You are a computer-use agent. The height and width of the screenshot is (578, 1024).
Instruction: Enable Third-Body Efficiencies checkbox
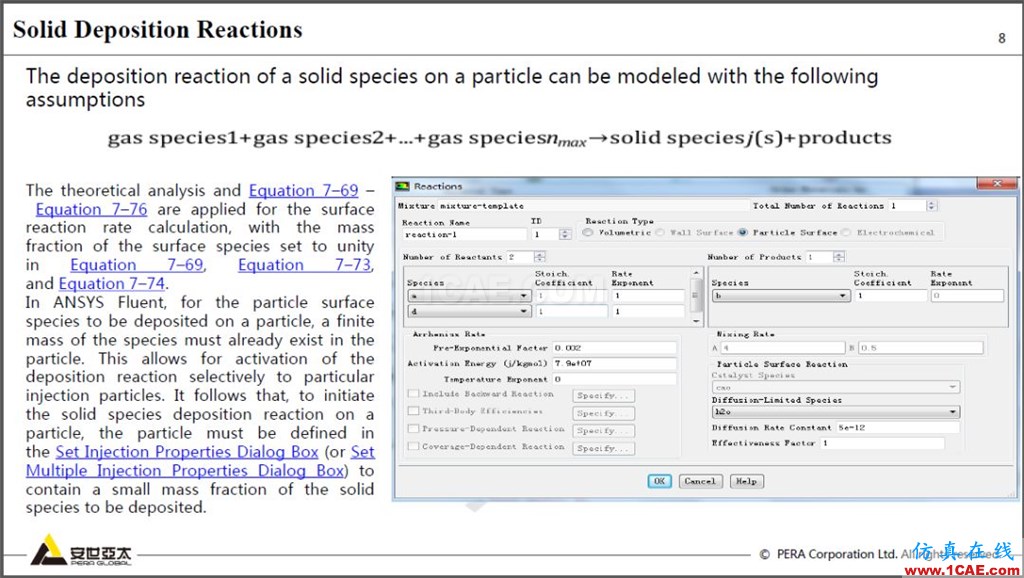coord(413,411)
